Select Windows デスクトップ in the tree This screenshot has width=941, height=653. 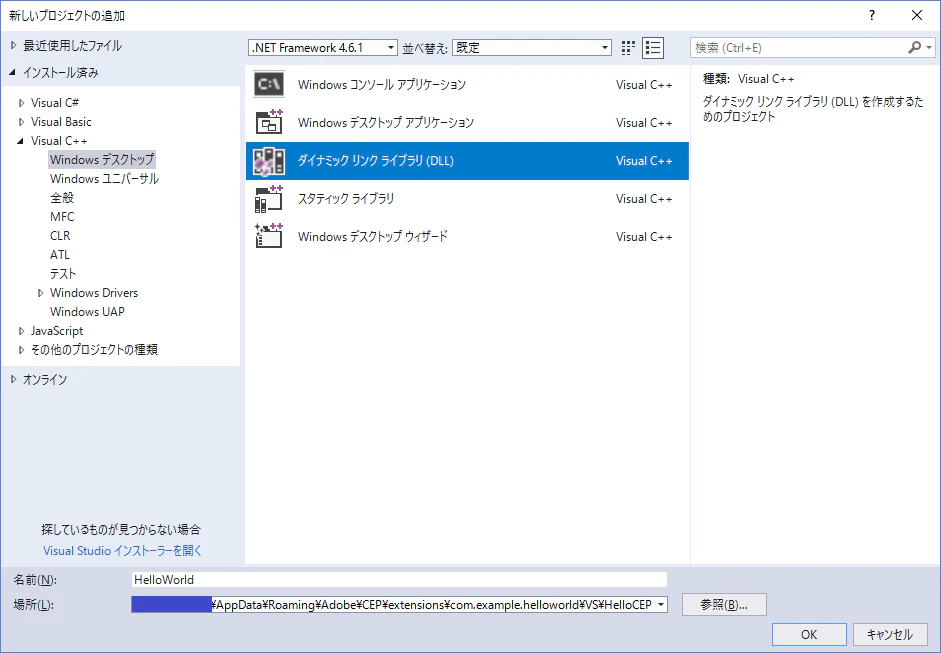click(x=102, y=160)
